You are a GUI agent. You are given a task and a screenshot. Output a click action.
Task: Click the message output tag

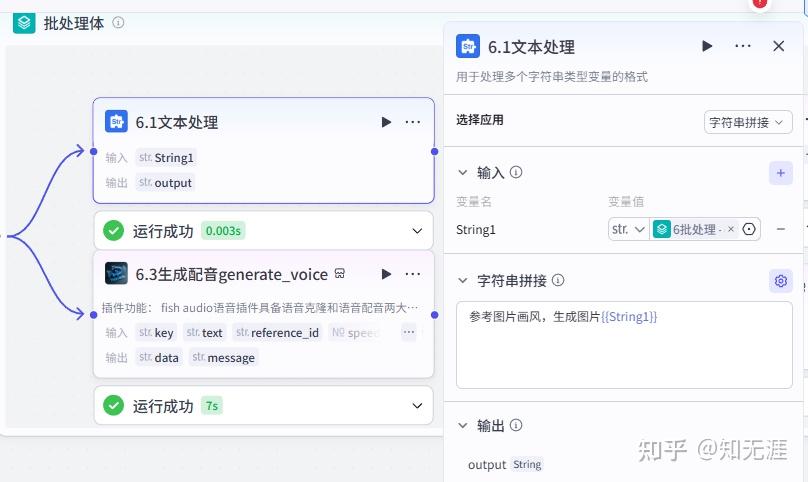(224, 357)
